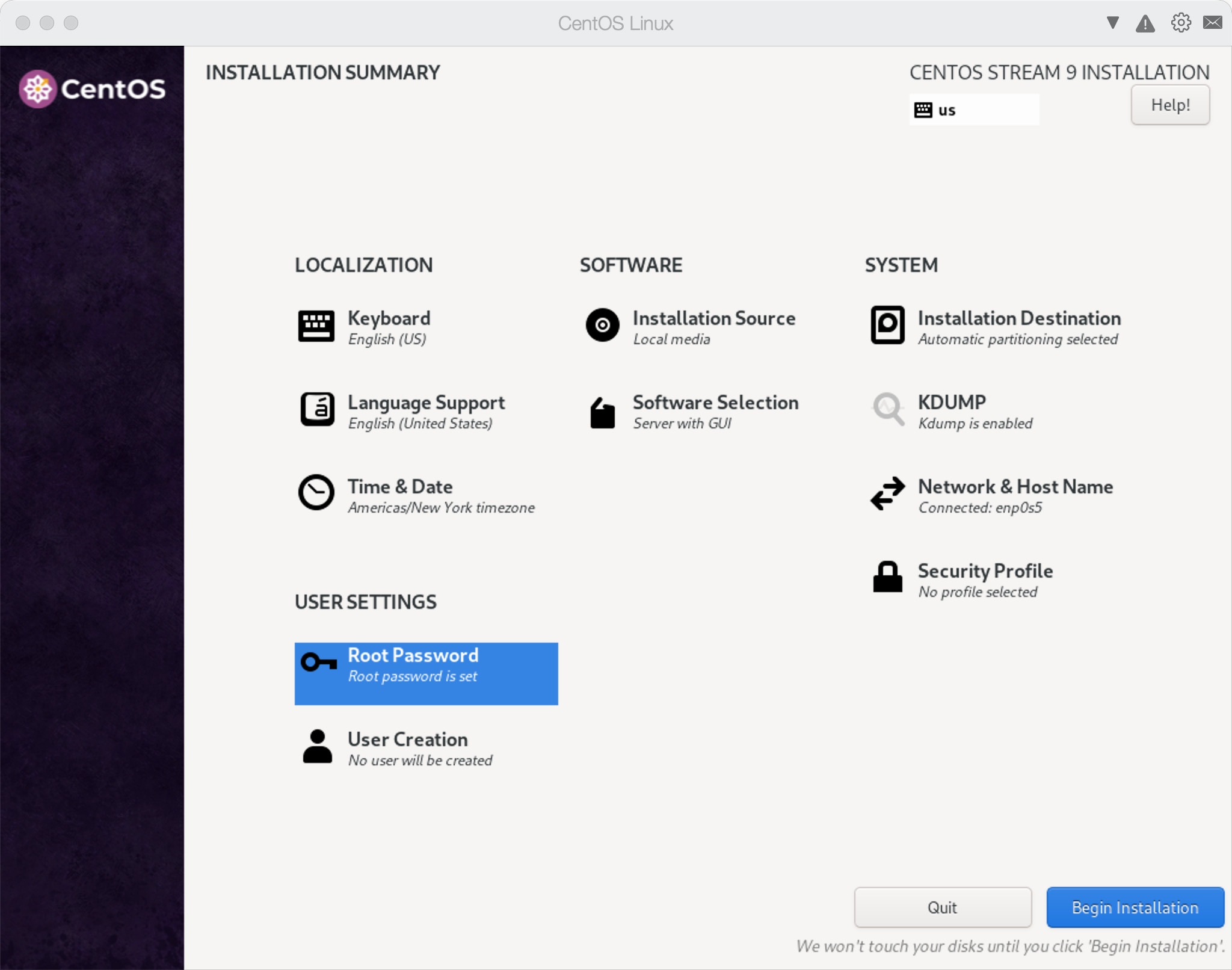Image resolution: width=1232 pixels, height=970 pixels.
Task: Open the Software Selection label
Action: click(715, 403)
